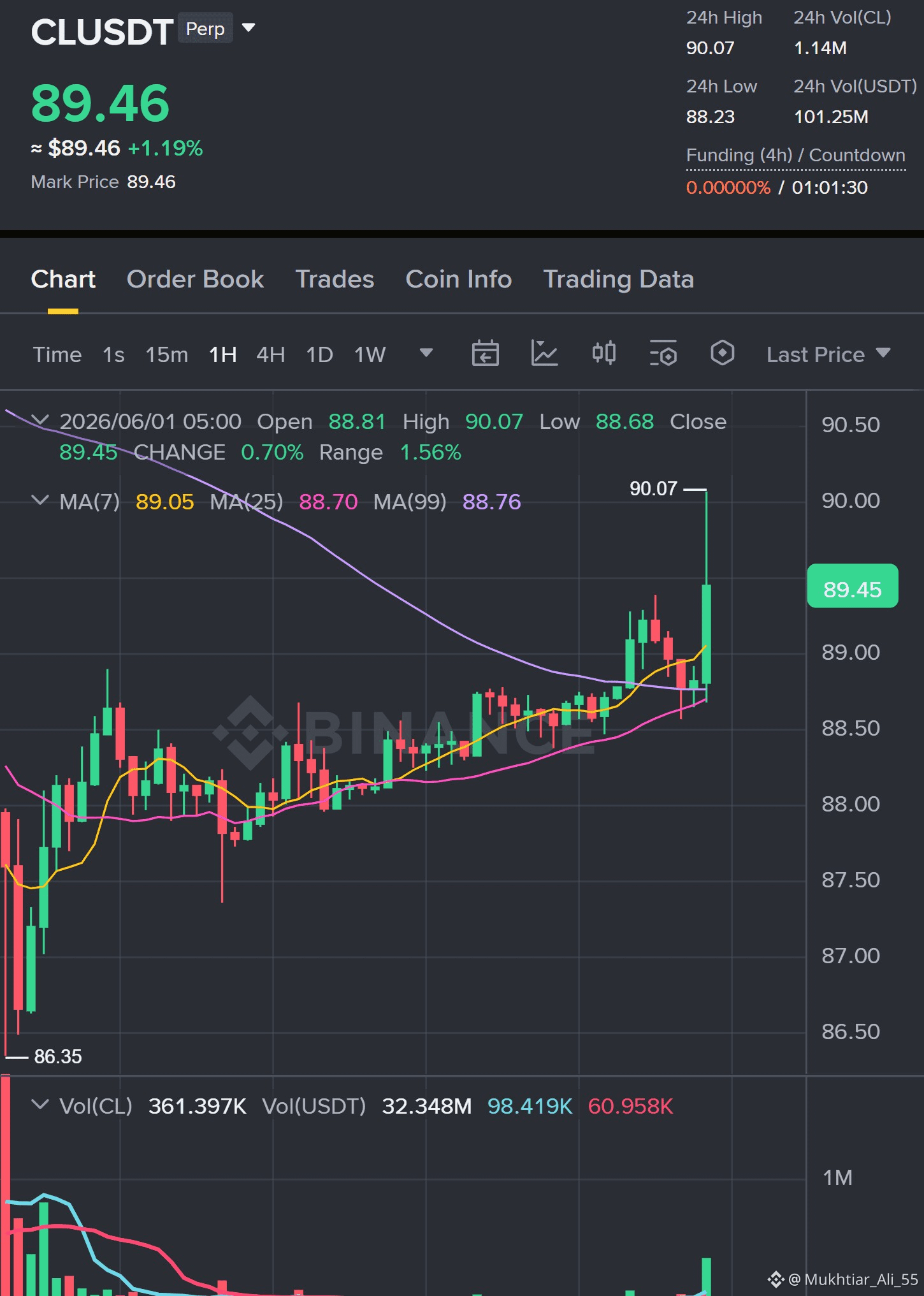
Task: Tap the 24h High value 90.07
Action: pos(710,48)
